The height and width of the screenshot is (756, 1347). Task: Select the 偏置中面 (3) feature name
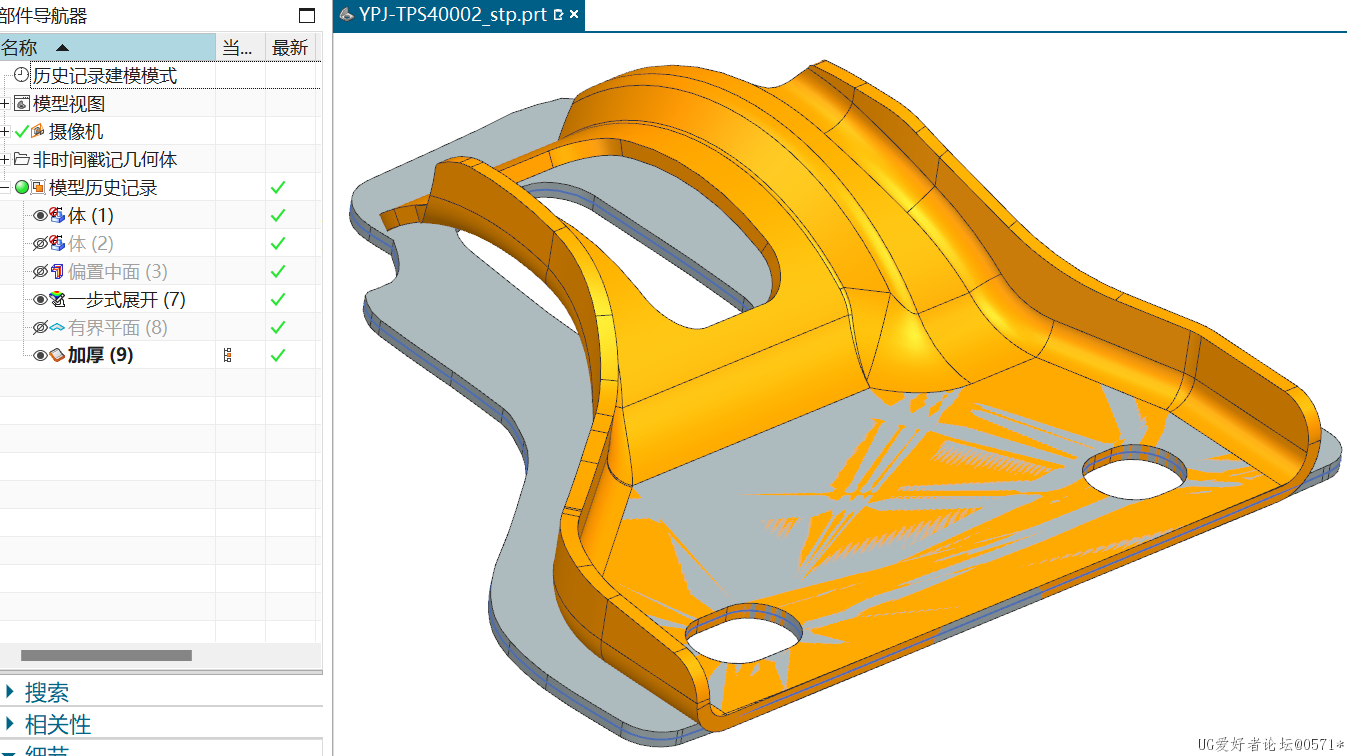point(118,271)
